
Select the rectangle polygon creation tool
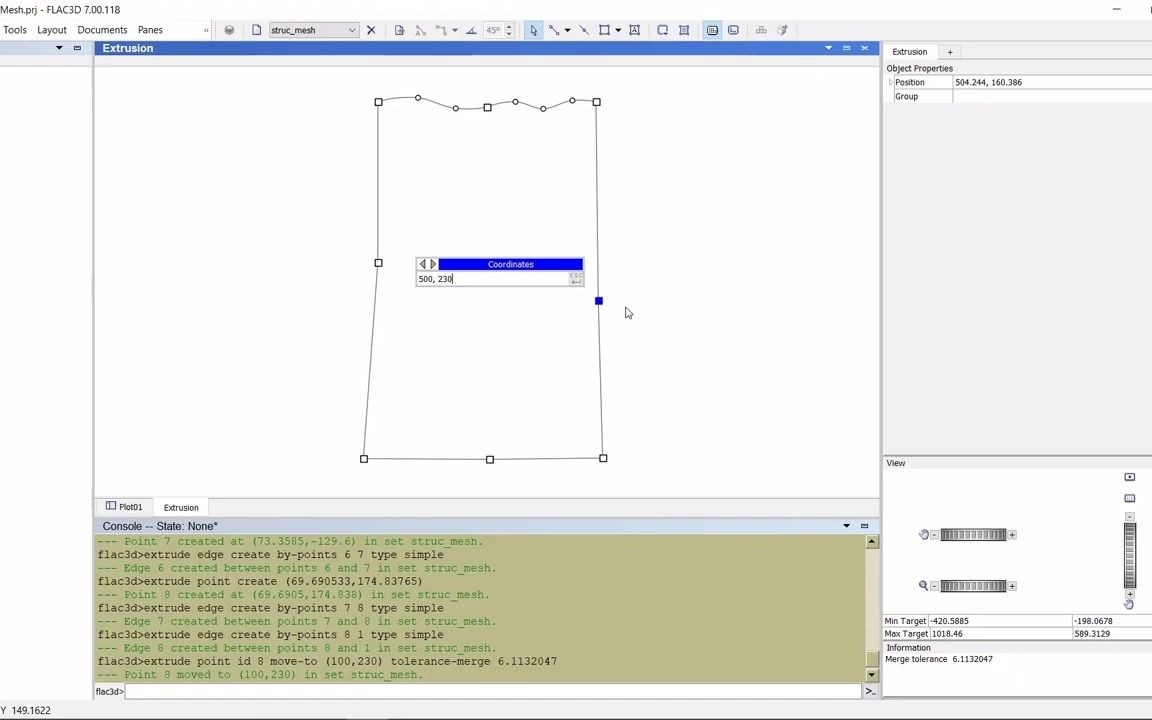[604, 29]
